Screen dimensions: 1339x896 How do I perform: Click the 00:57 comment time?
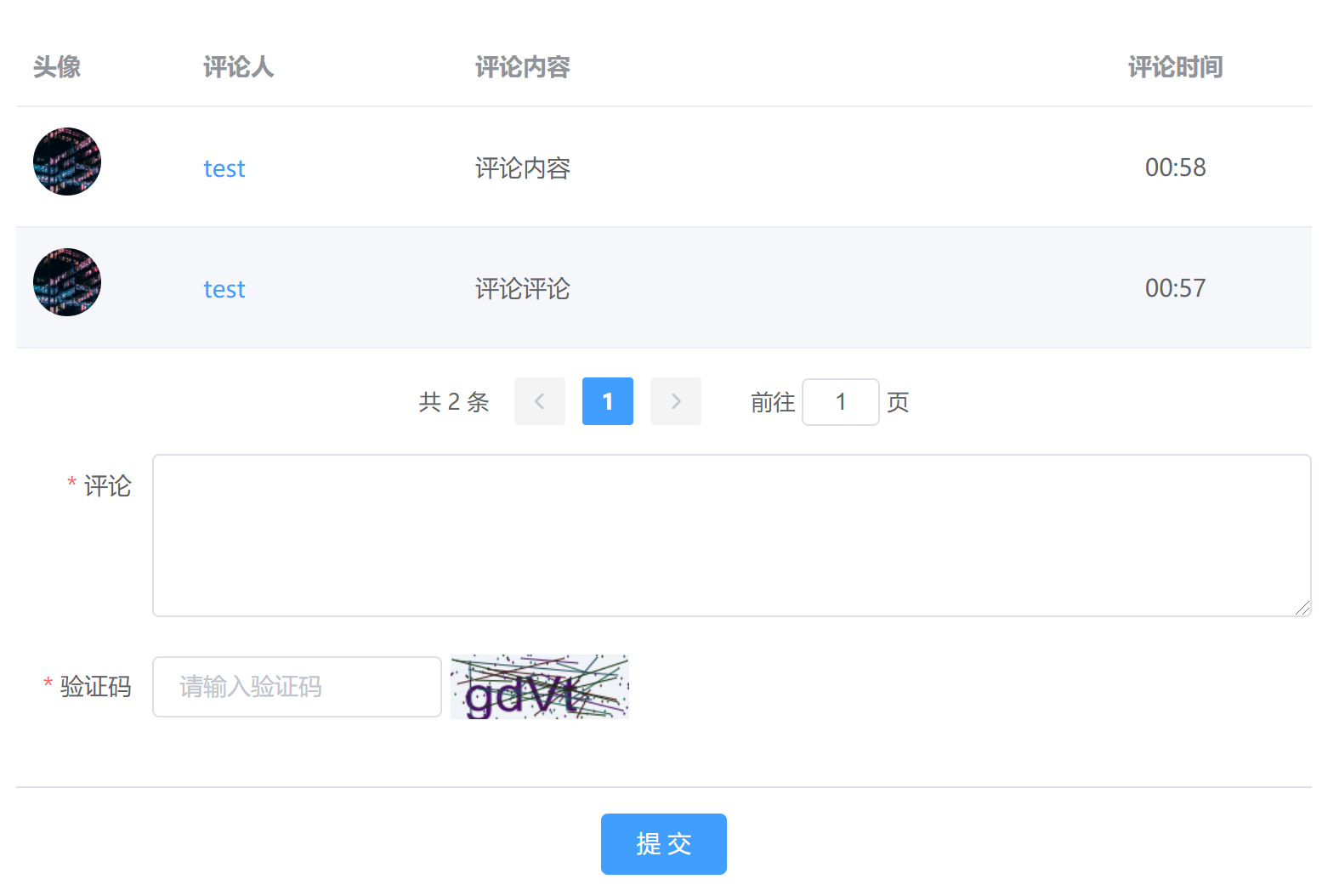(1175, 288)
